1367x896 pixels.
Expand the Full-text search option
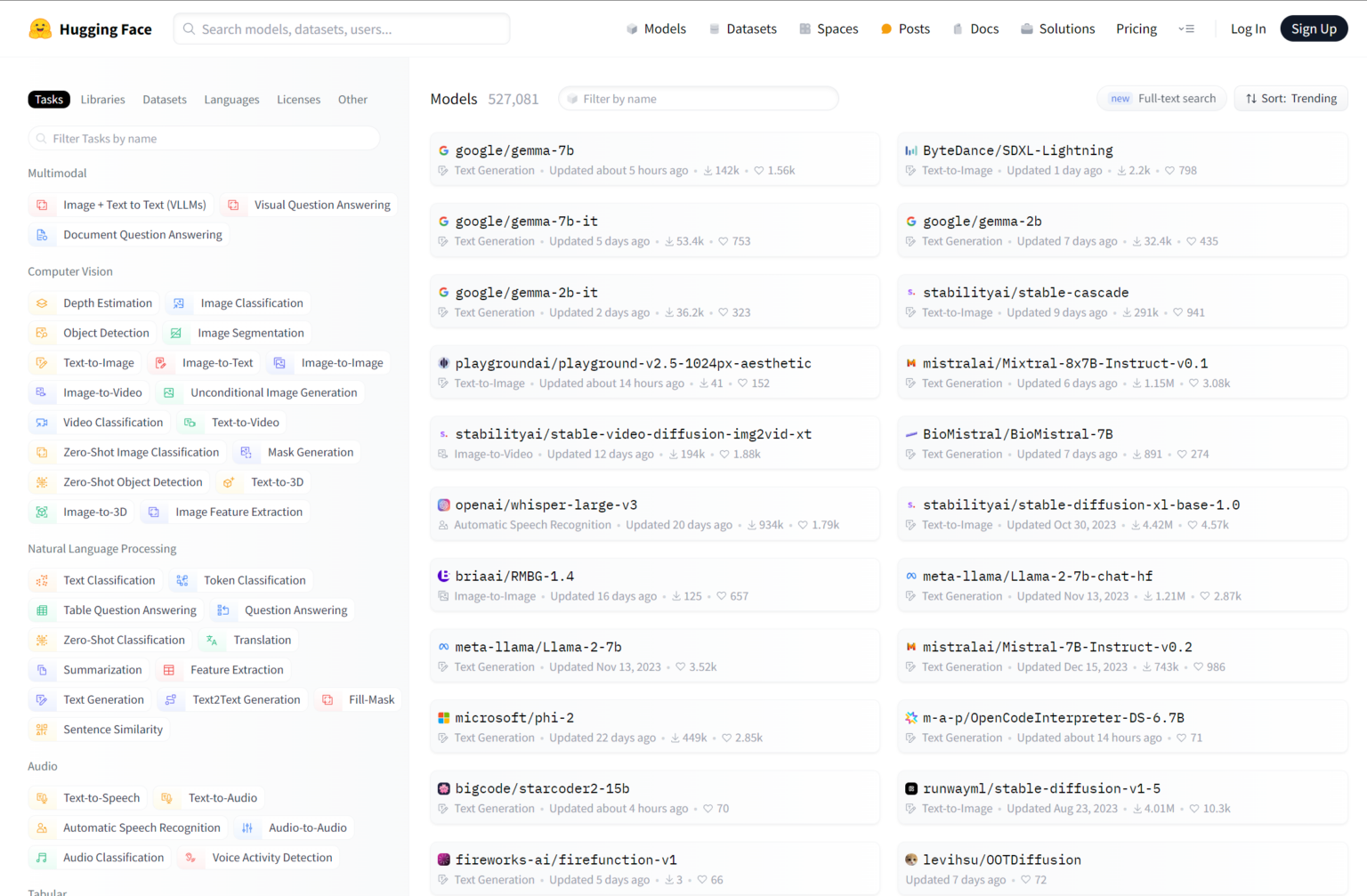point(1161,98)
